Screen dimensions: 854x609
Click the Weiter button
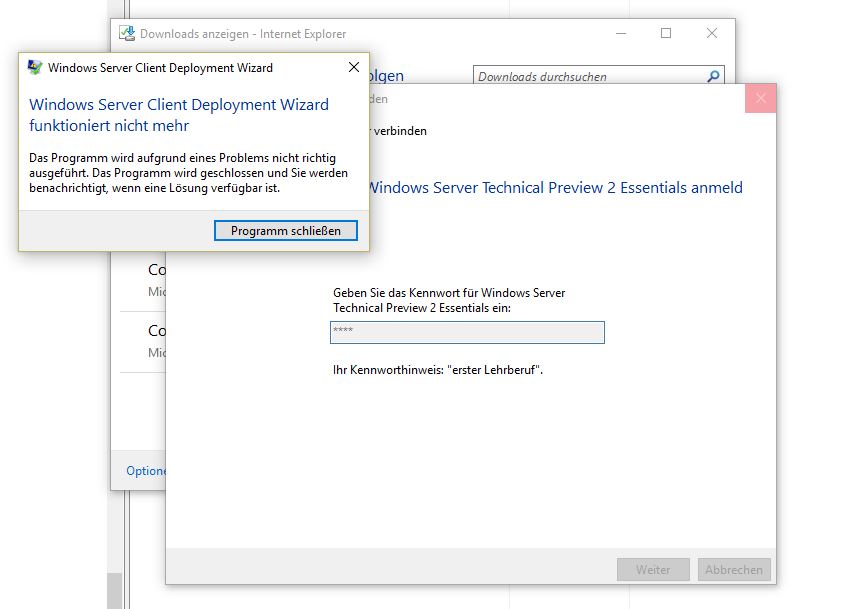point(653,569)
